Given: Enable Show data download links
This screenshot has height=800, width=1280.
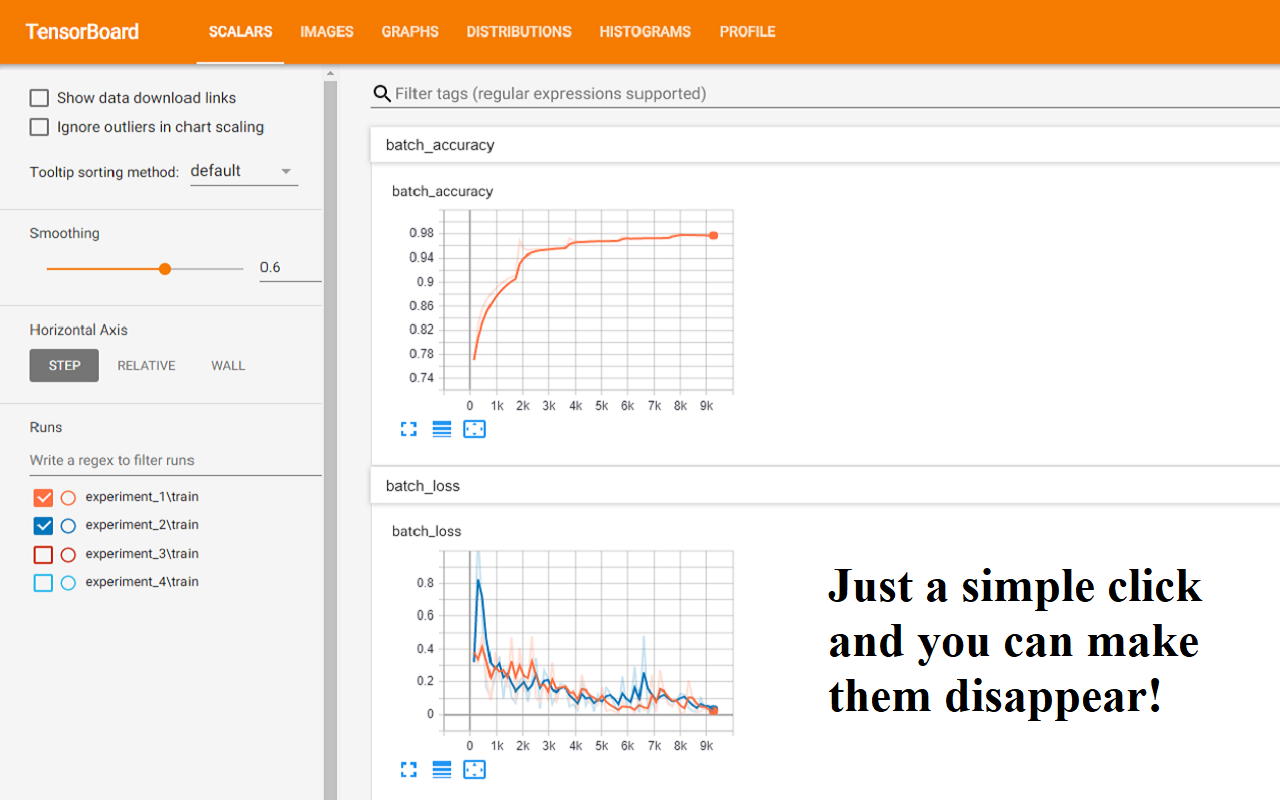Looking at the screenshot, I should [39, 97].
